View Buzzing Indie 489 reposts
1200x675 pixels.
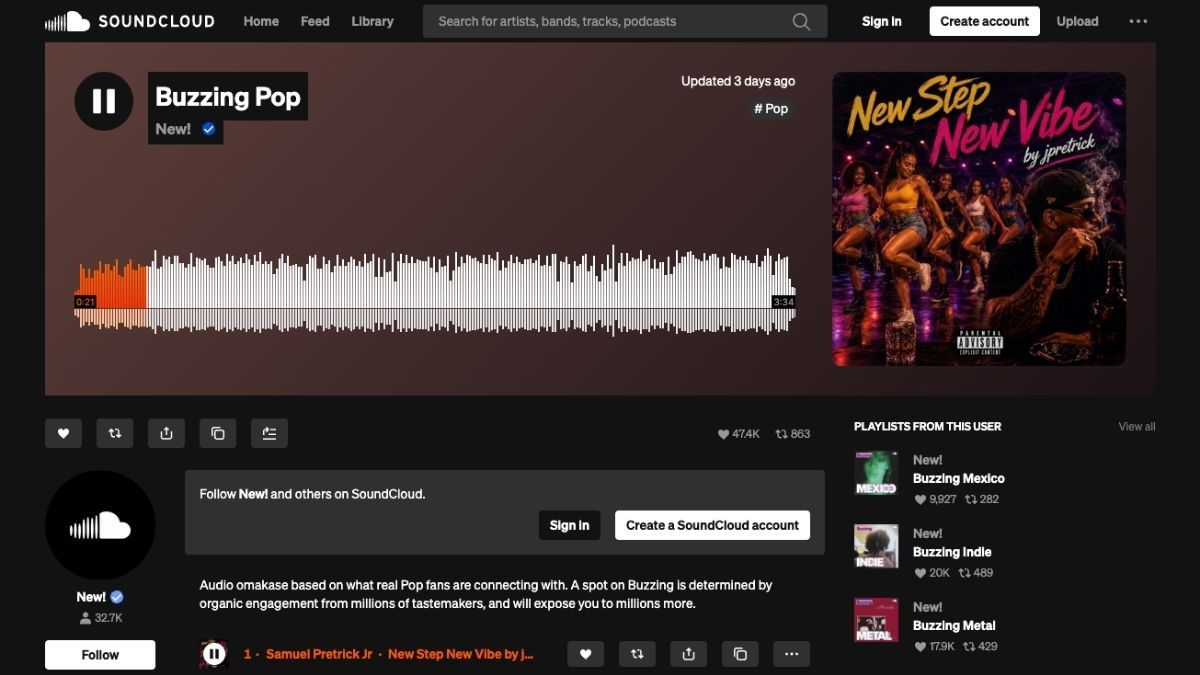tap(976, 573)
